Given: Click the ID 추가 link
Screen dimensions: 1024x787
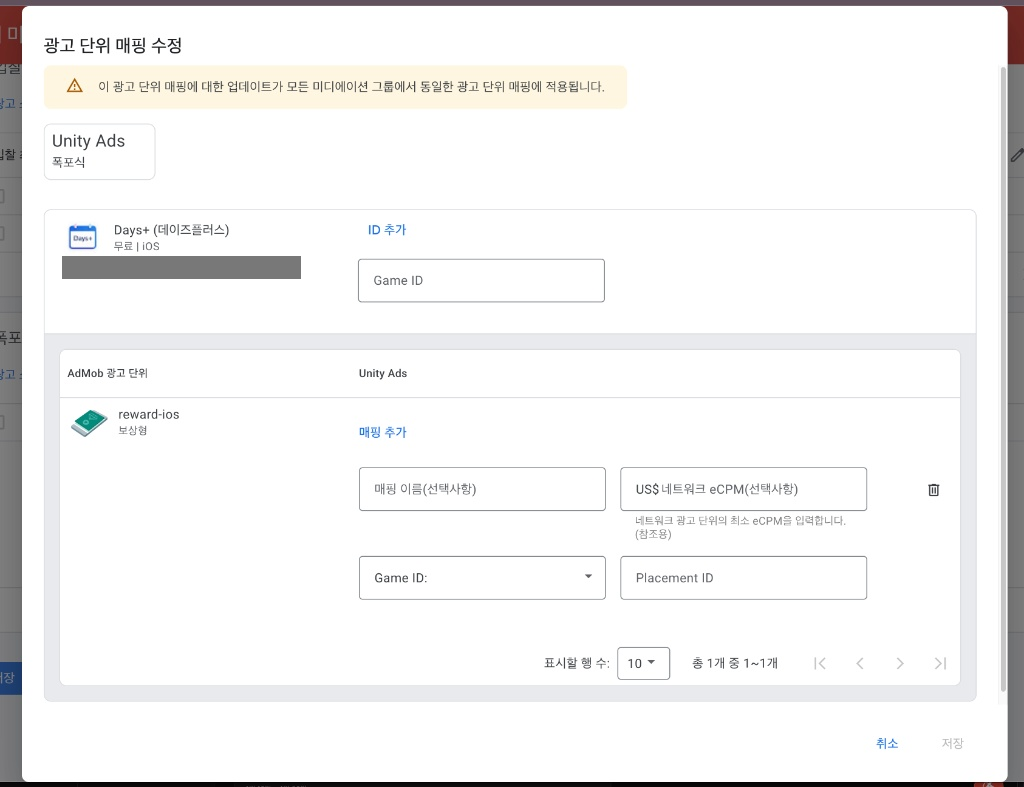Looking at the screenshot, I should tap(387, 230).
